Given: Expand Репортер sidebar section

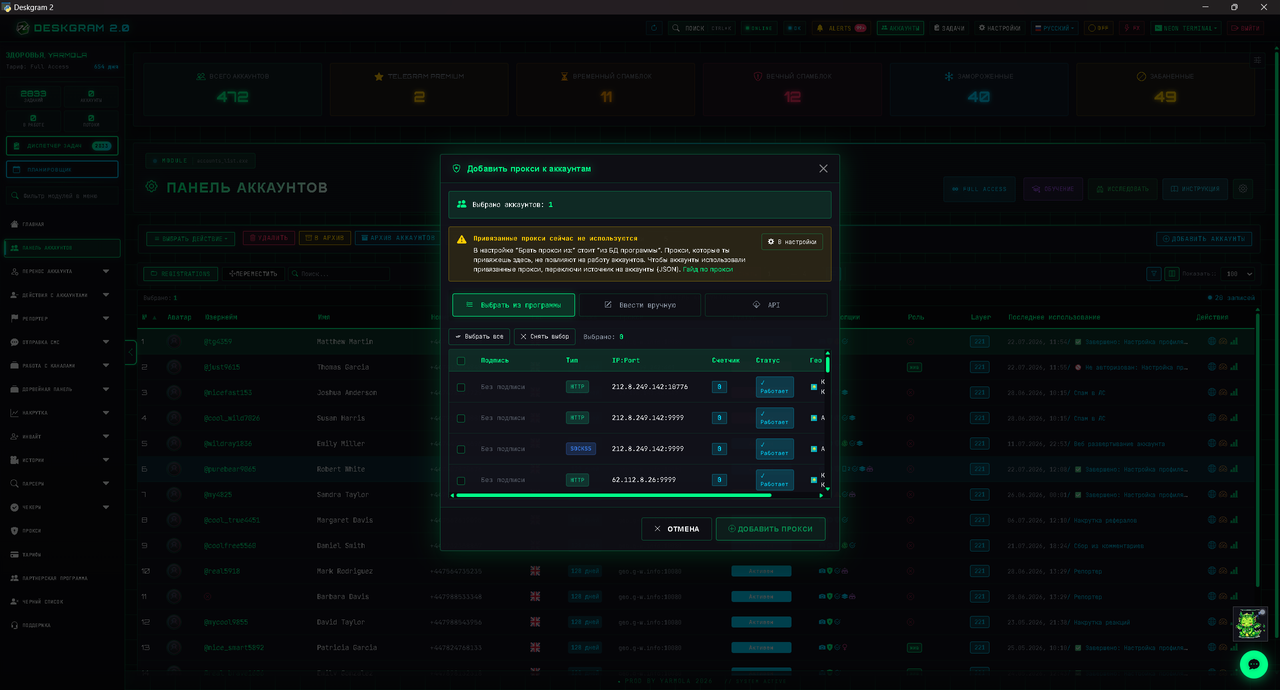Looking at the screenshot, I should point(62,318).
